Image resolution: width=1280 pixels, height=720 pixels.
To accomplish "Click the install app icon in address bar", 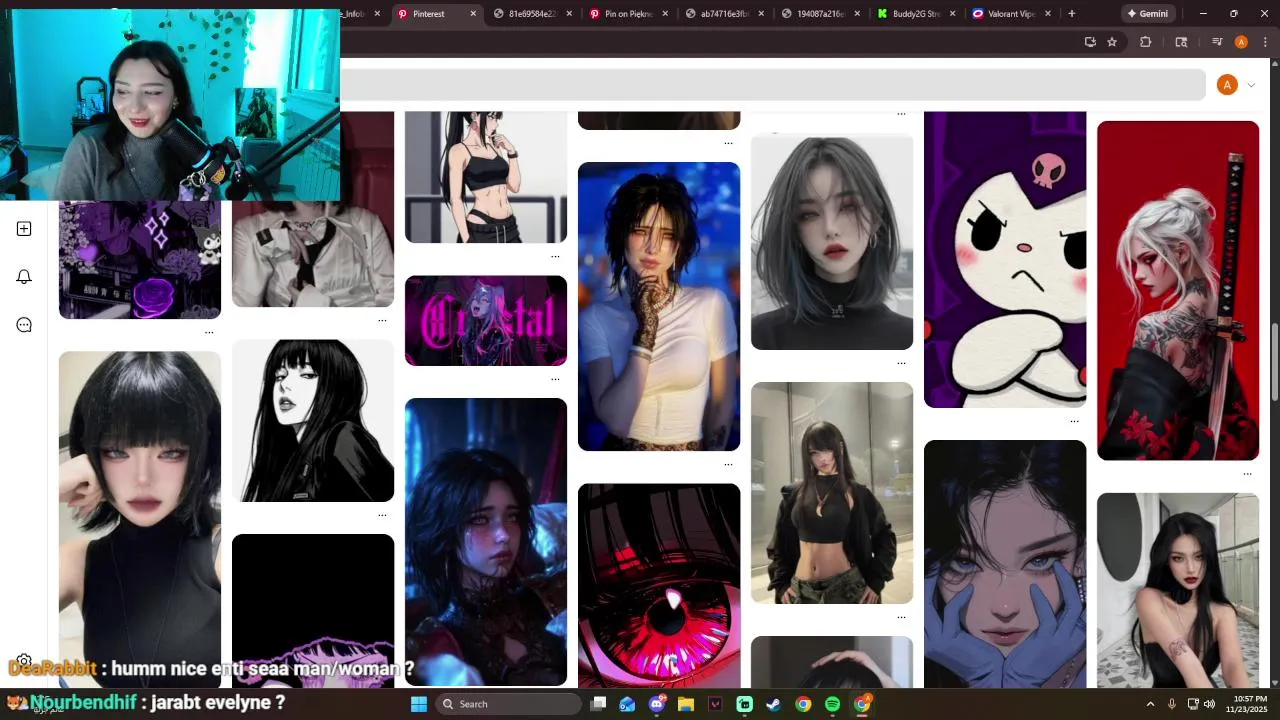I will (x=1090, y=42).
